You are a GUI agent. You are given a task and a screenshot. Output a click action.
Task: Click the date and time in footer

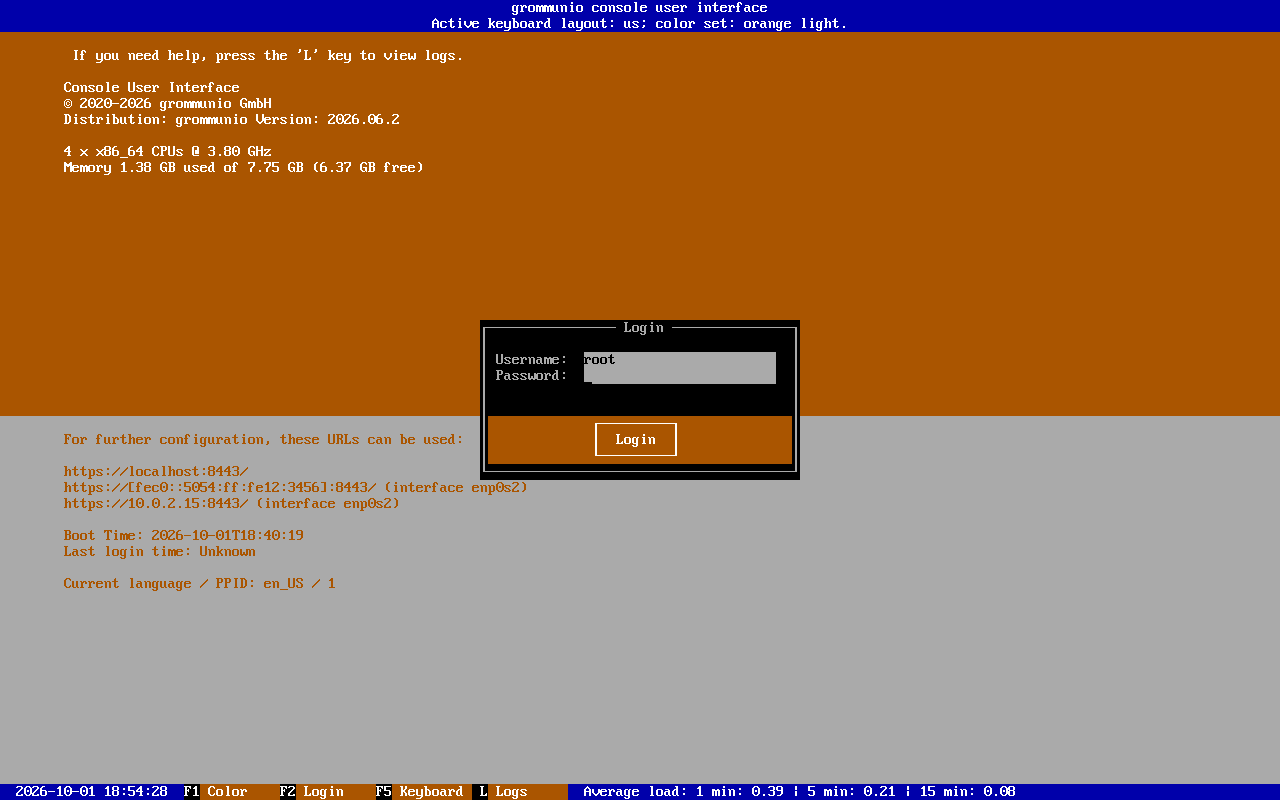92,792
